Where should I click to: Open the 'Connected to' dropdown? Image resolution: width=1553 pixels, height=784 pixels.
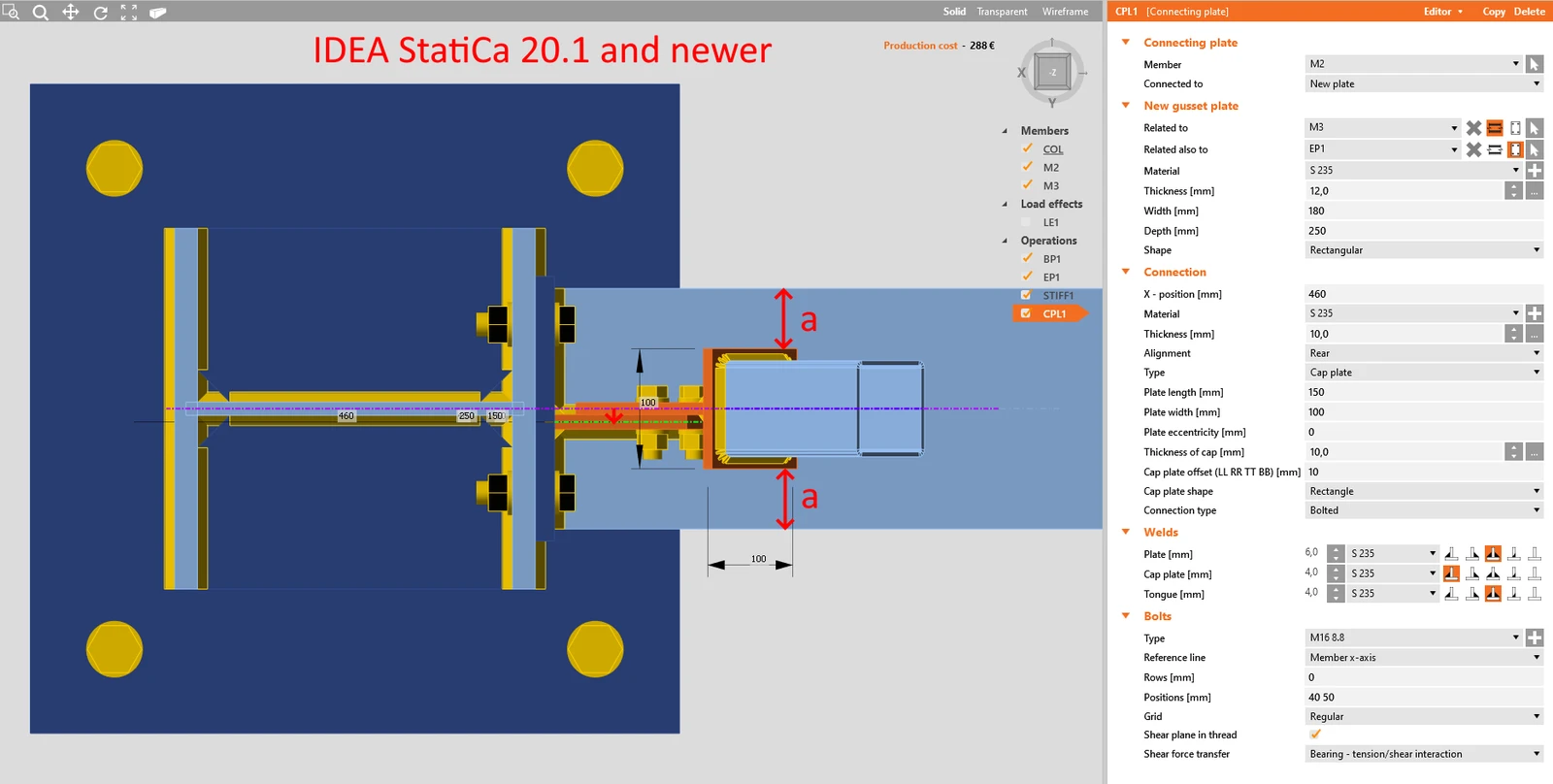pyautogui.click(x=1424, y=84)
